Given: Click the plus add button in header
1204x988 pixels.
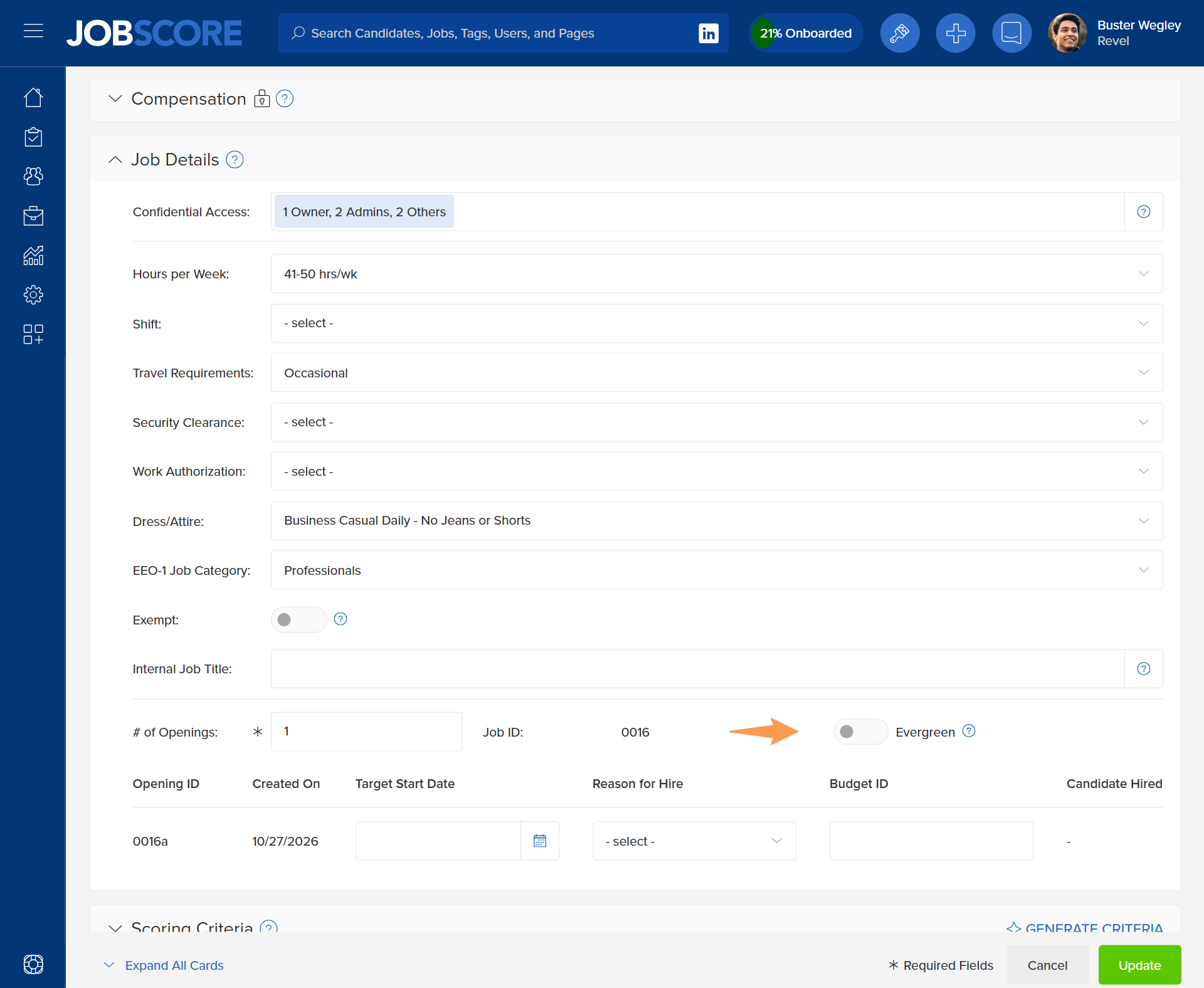Looking at the screenshot, I should [956, 33].
